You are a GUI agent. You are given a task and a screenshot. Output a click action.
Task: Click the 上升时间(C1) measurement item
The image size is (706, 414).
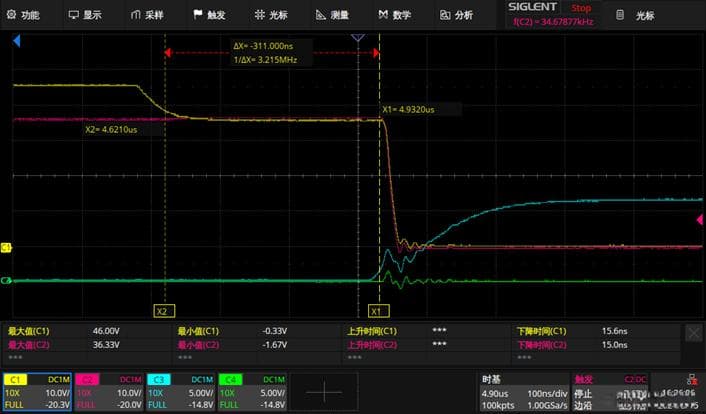click(x=372, y=331)
